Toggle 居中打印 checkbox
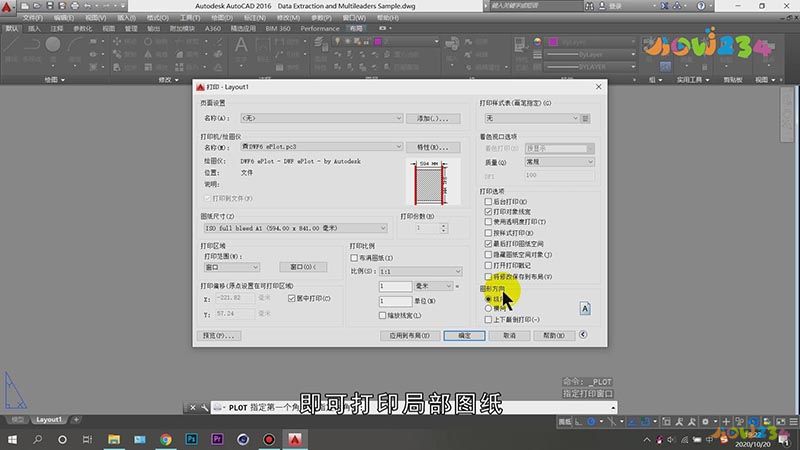Screen dimensions: 800x450 [x=292, y=298]
